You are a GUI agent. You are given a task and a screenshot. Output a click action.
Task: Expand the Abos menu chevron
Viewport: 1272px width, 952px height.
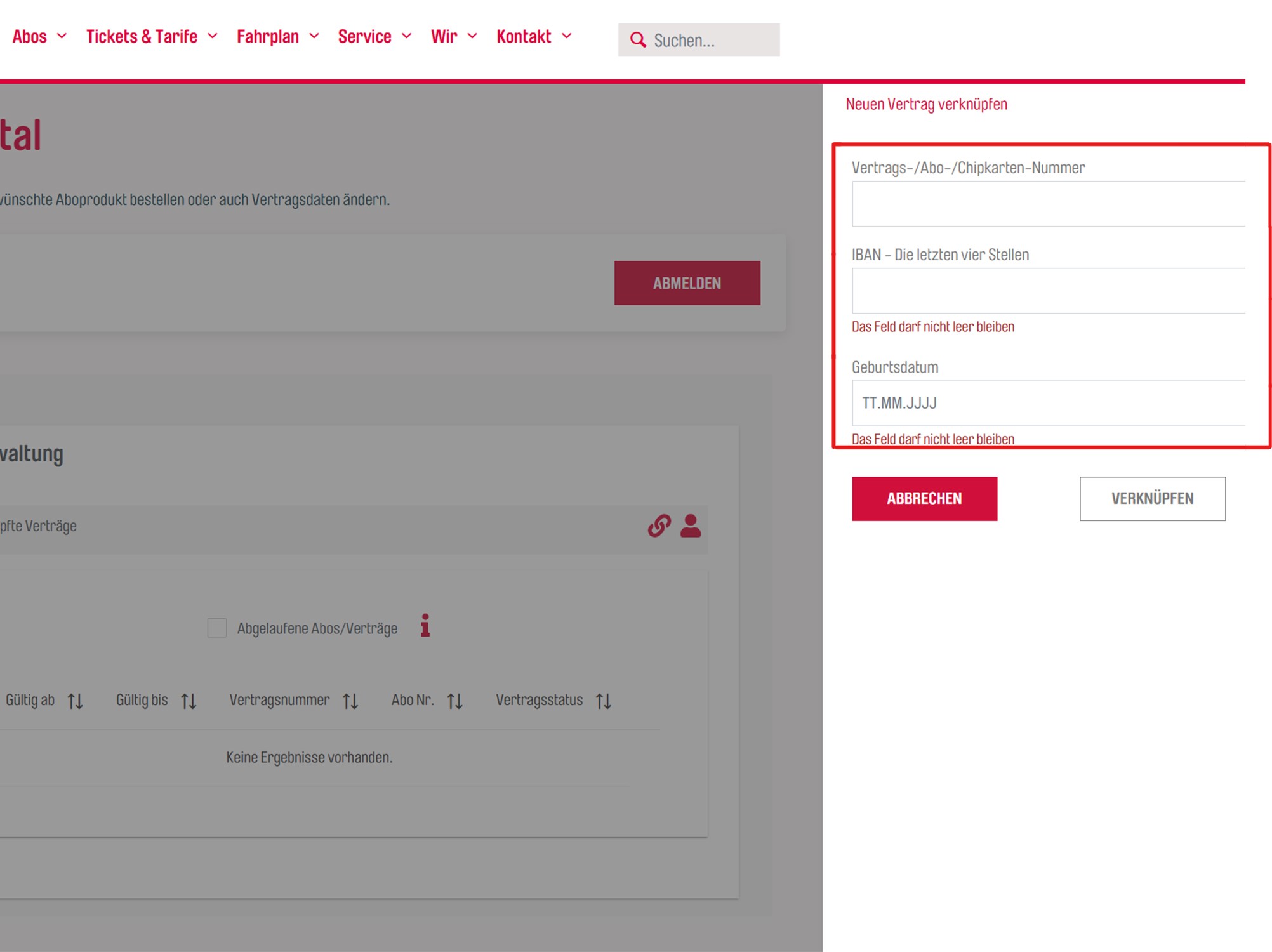click(62, 36)
